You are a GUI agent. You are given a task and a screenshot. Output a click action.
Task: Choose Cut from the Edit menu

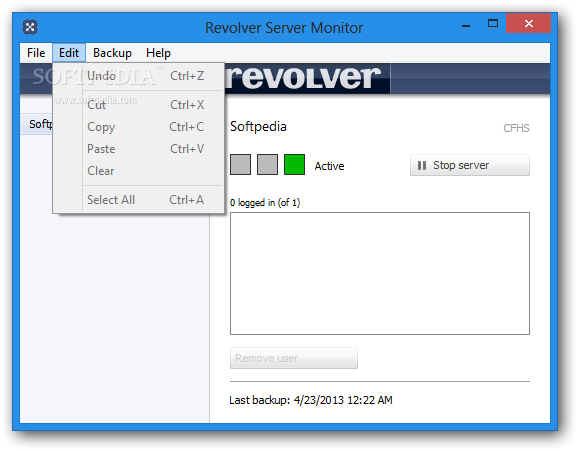[139, 105]
